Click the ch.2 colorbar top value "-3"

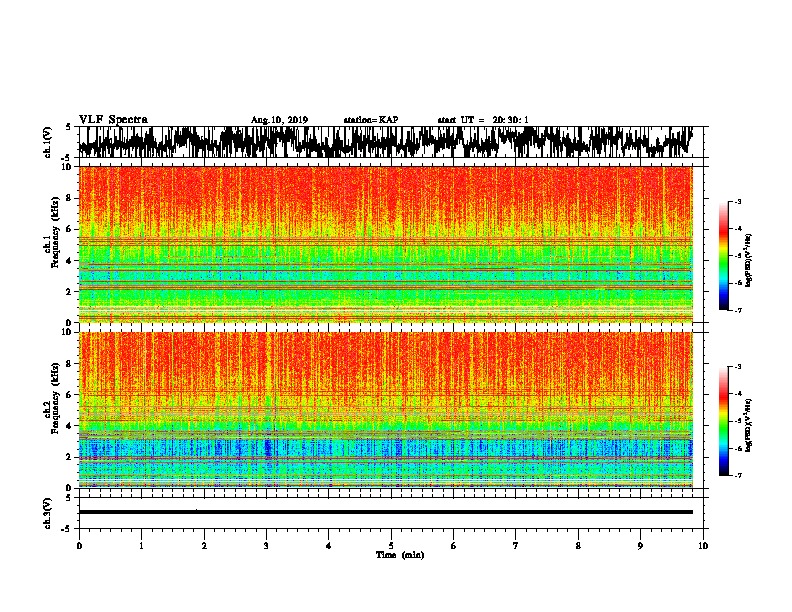(x=738, y=367)
